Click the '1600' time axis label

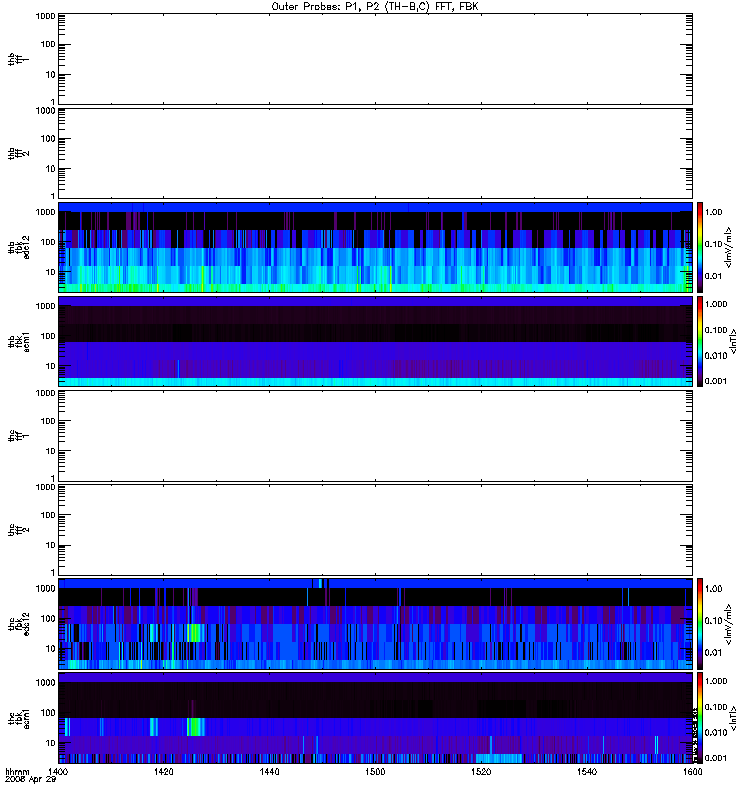click(692, 771)
